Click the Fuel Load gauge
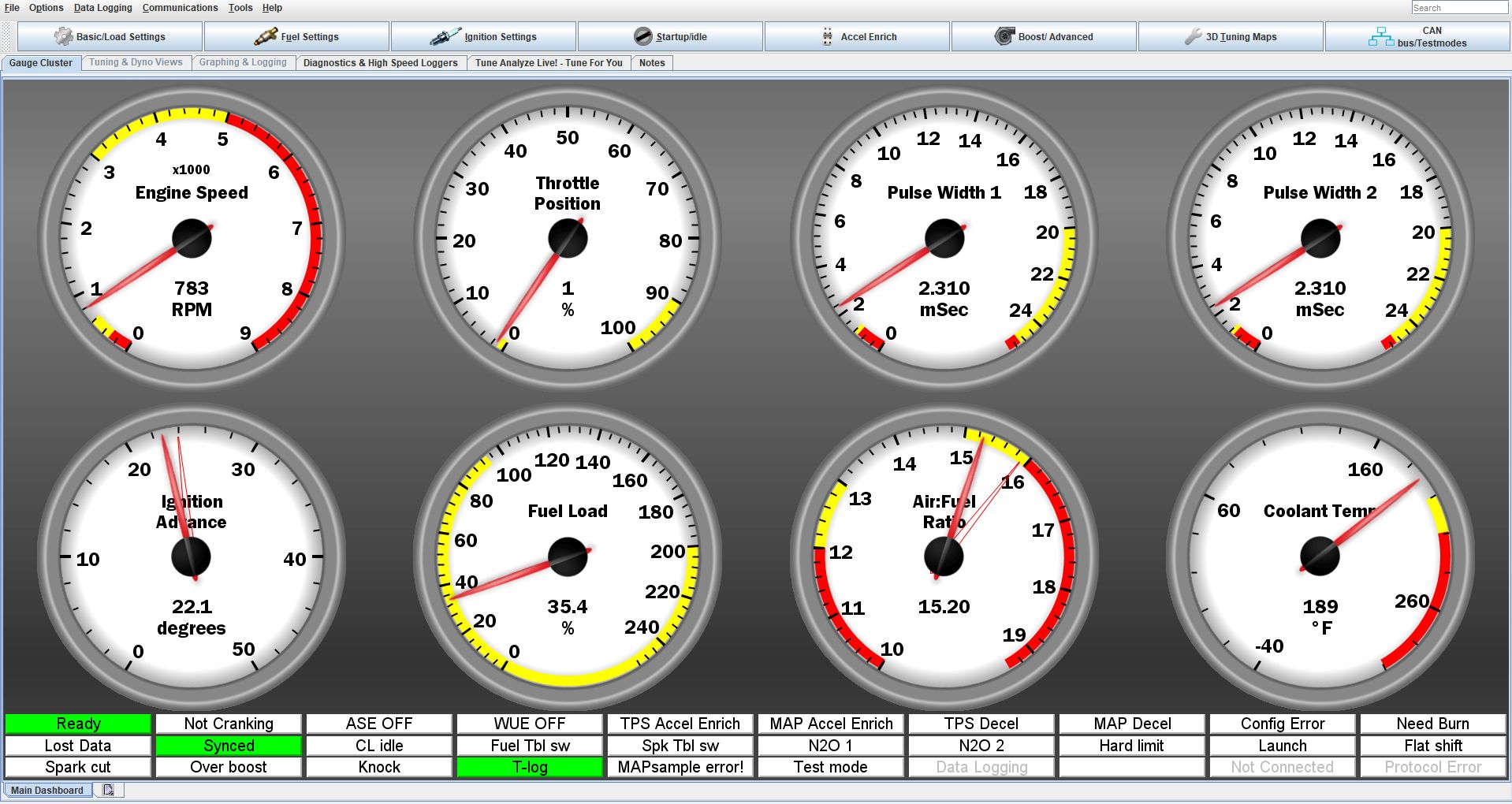 click(x=568, y=556)
